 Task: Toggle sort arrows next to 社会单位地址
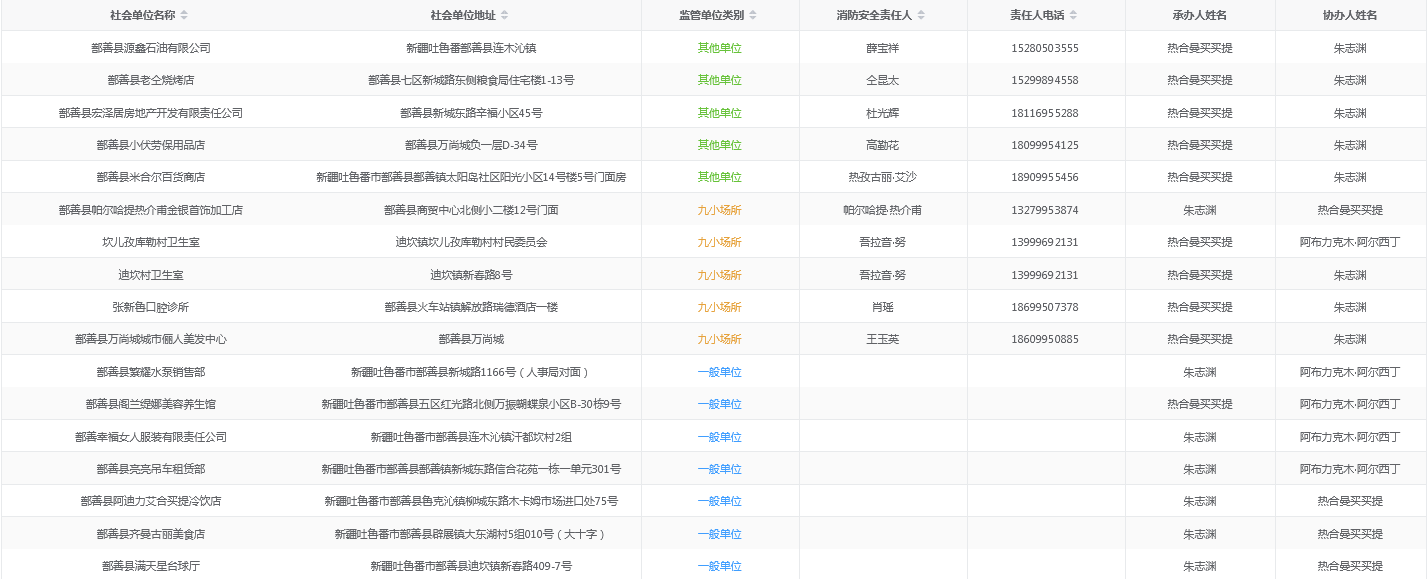click(504, 15)
